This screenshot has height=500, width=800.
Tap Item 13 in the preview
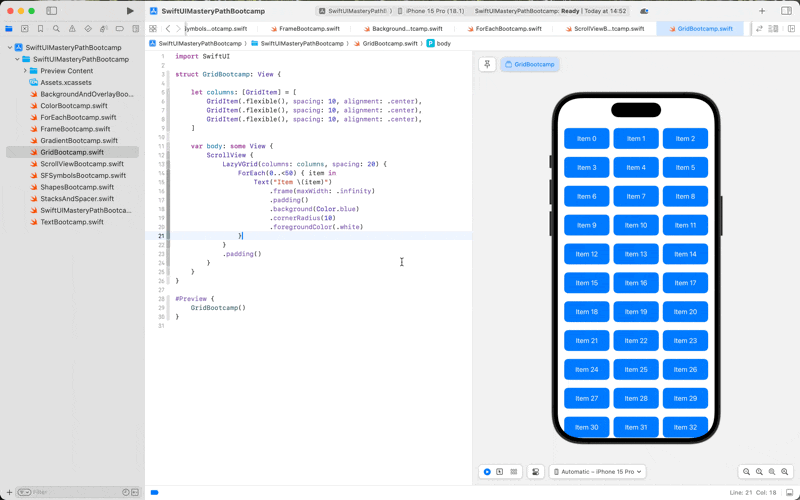pyautogui.click(x=636, y=254)
